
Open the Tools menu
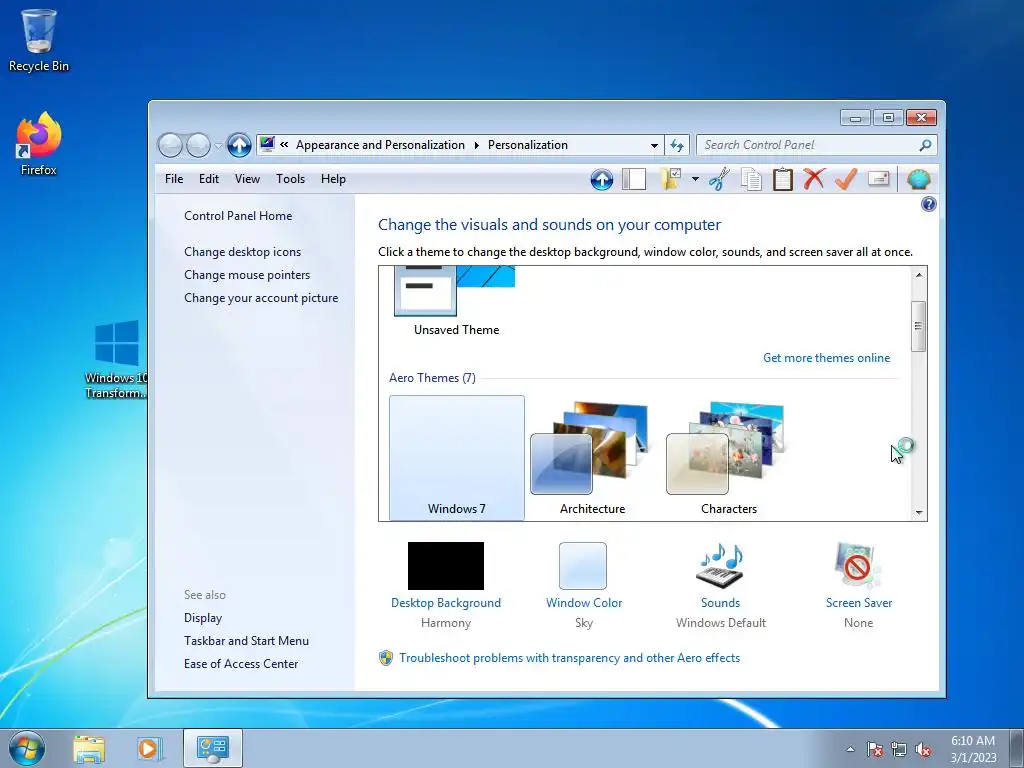click(290, 179)
